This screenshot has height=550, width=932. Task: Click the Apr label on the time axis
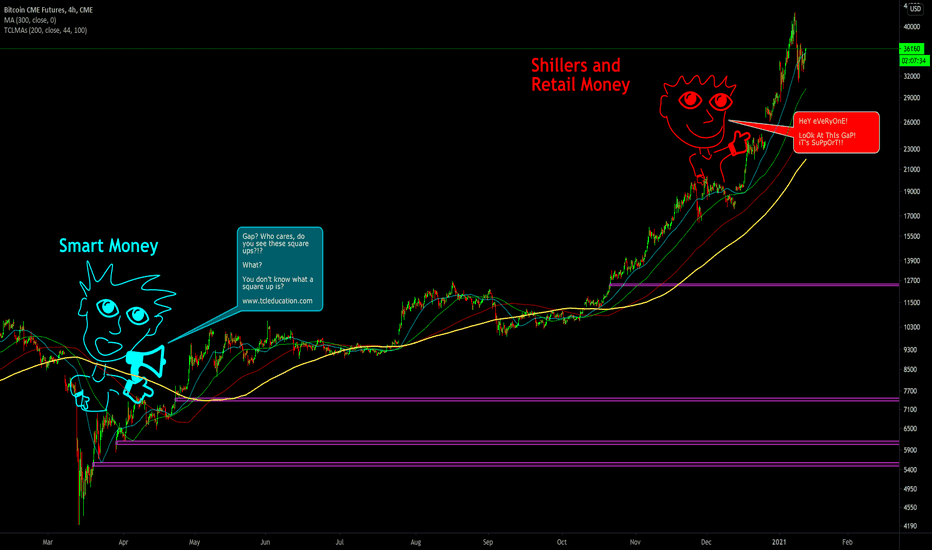[123, 542]
